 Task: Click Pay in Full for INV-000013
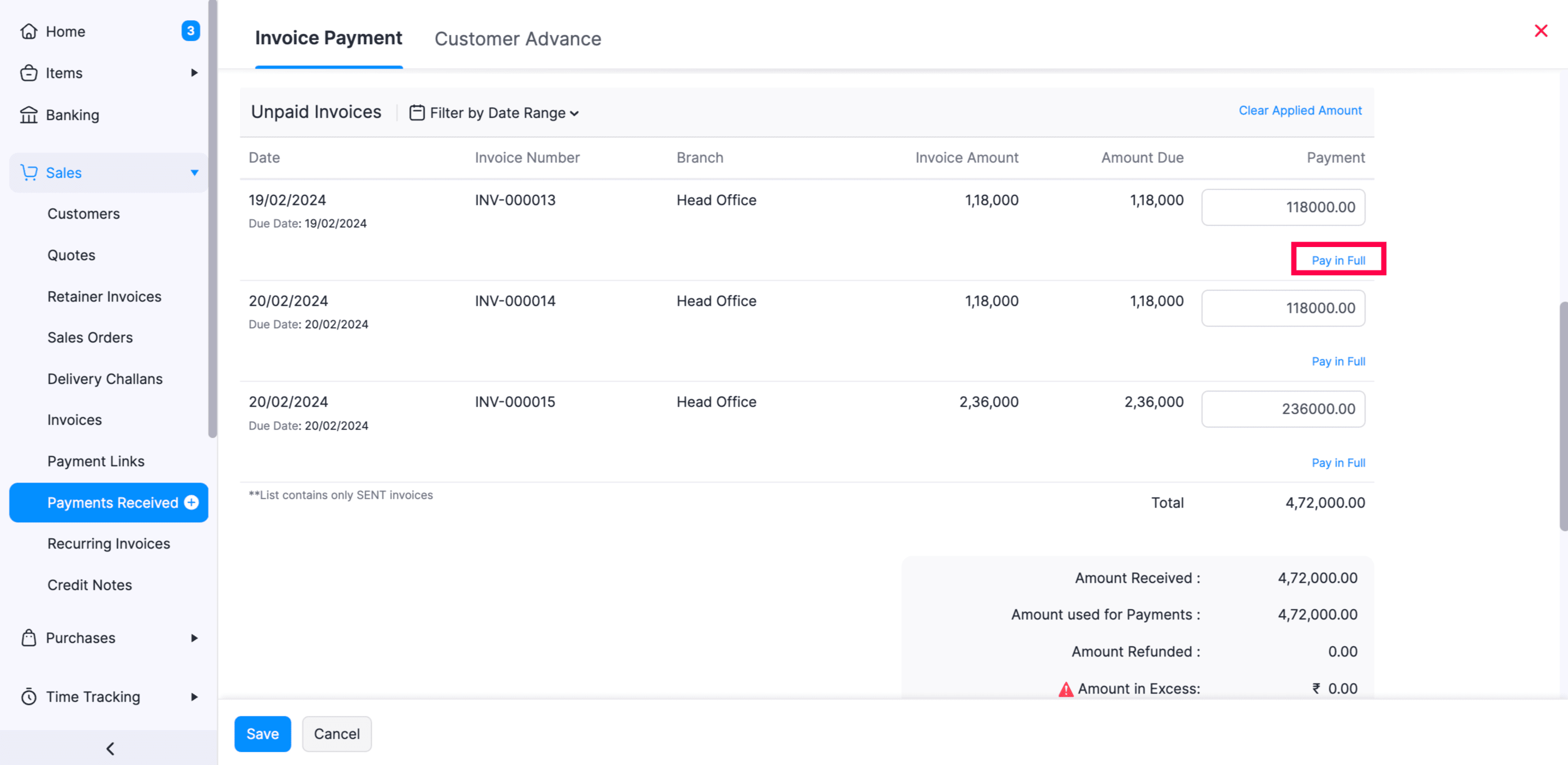coord(1338,259)
